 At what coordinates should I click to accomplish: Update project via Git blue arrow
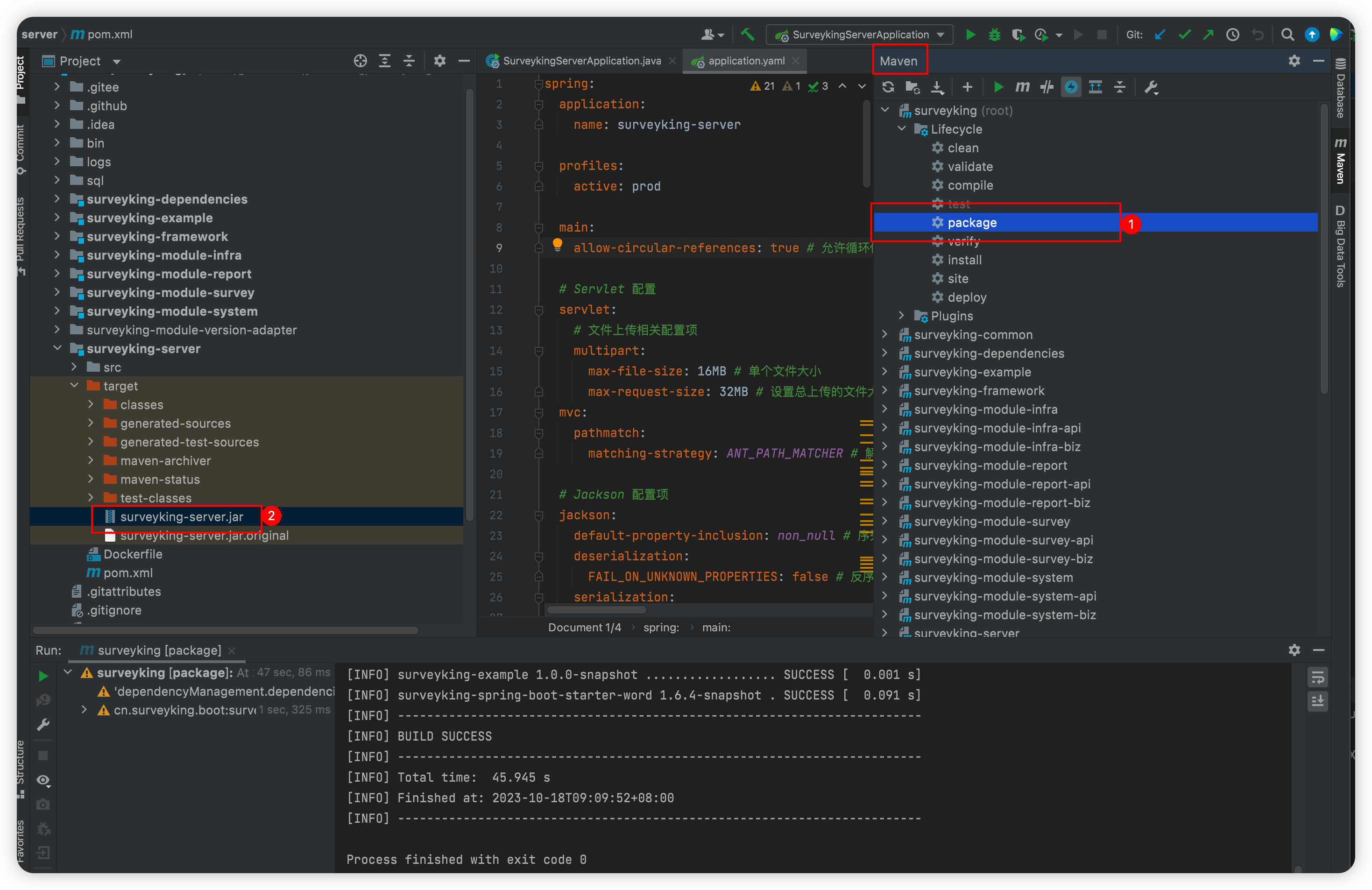coord(1160,35)
